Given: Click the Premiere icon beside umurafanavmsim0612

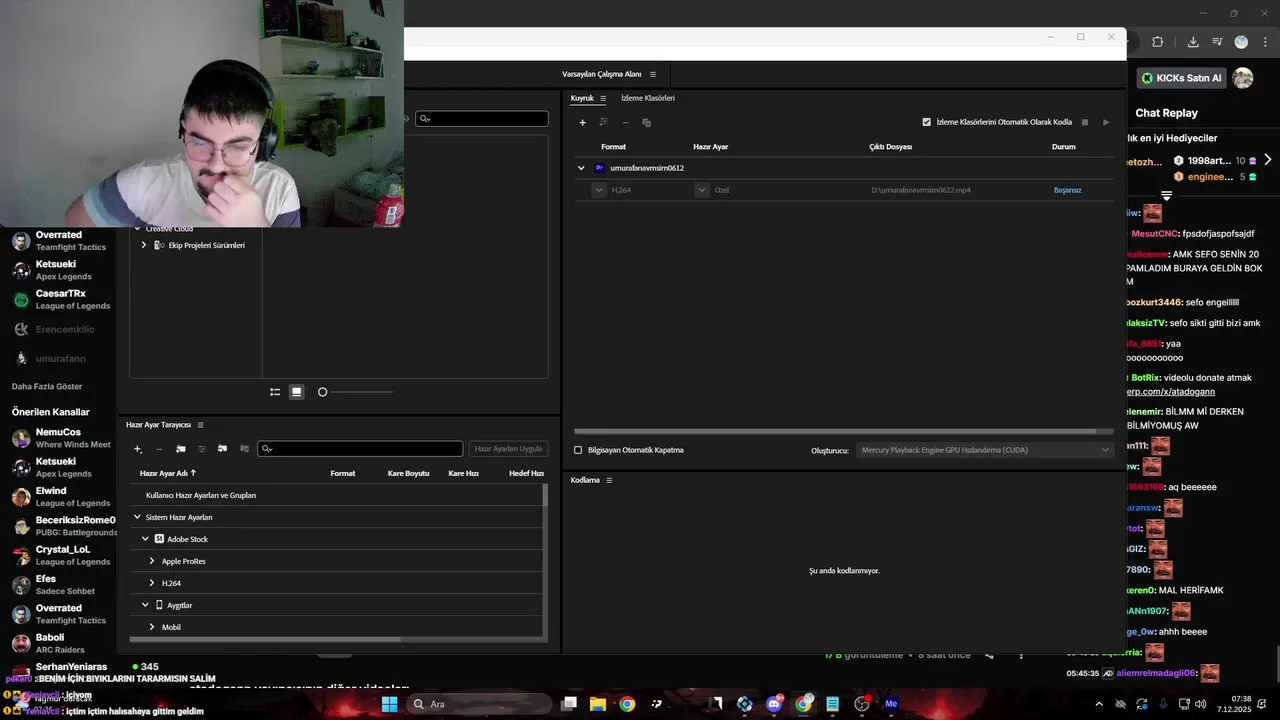Looking at the screenshot, I should pyautogui.click(x=599, y=168).
